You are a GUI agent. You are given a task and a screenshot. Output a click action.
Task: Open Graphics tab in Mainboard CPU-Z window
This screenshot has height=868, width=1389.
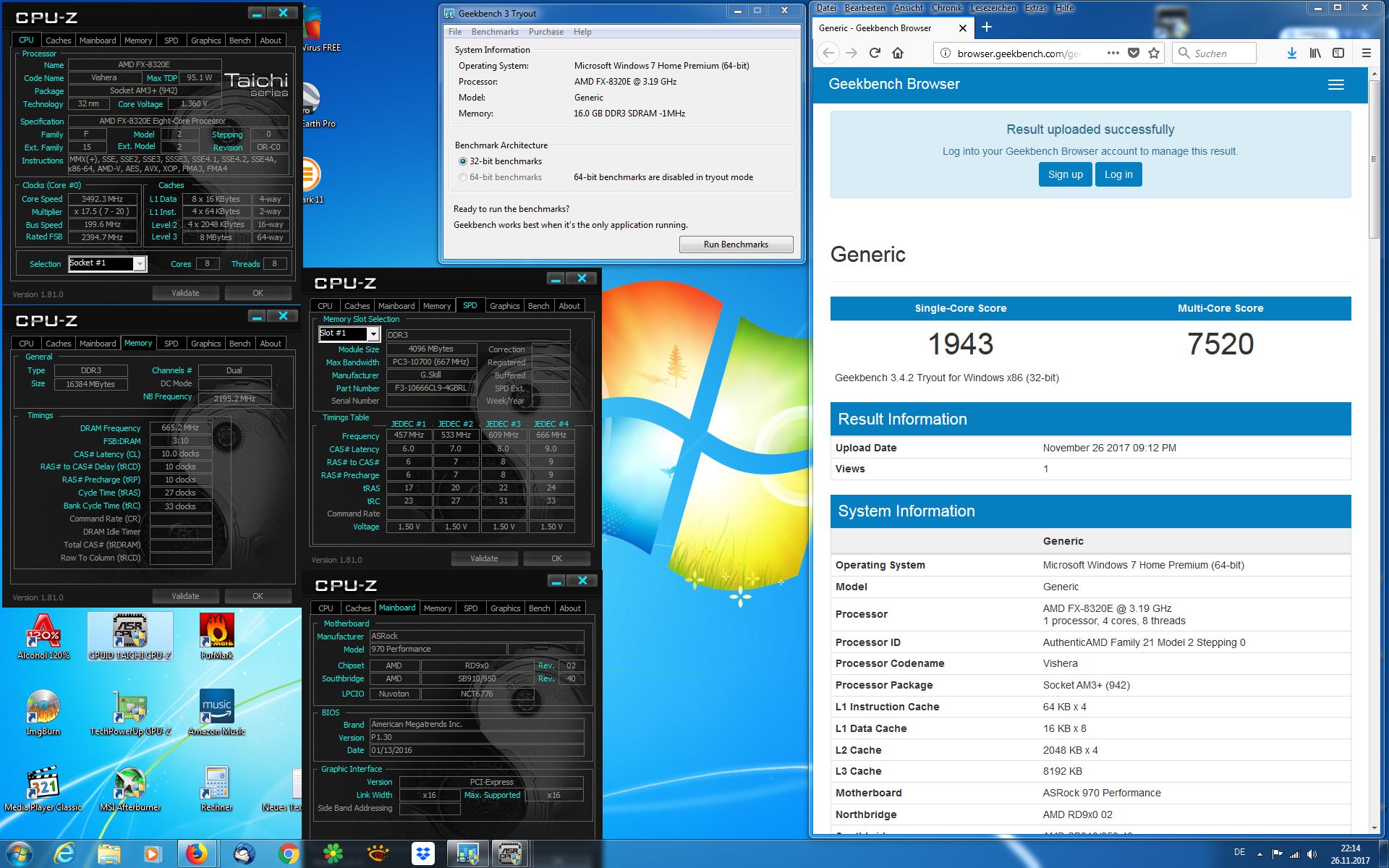[x=506, y=608]
